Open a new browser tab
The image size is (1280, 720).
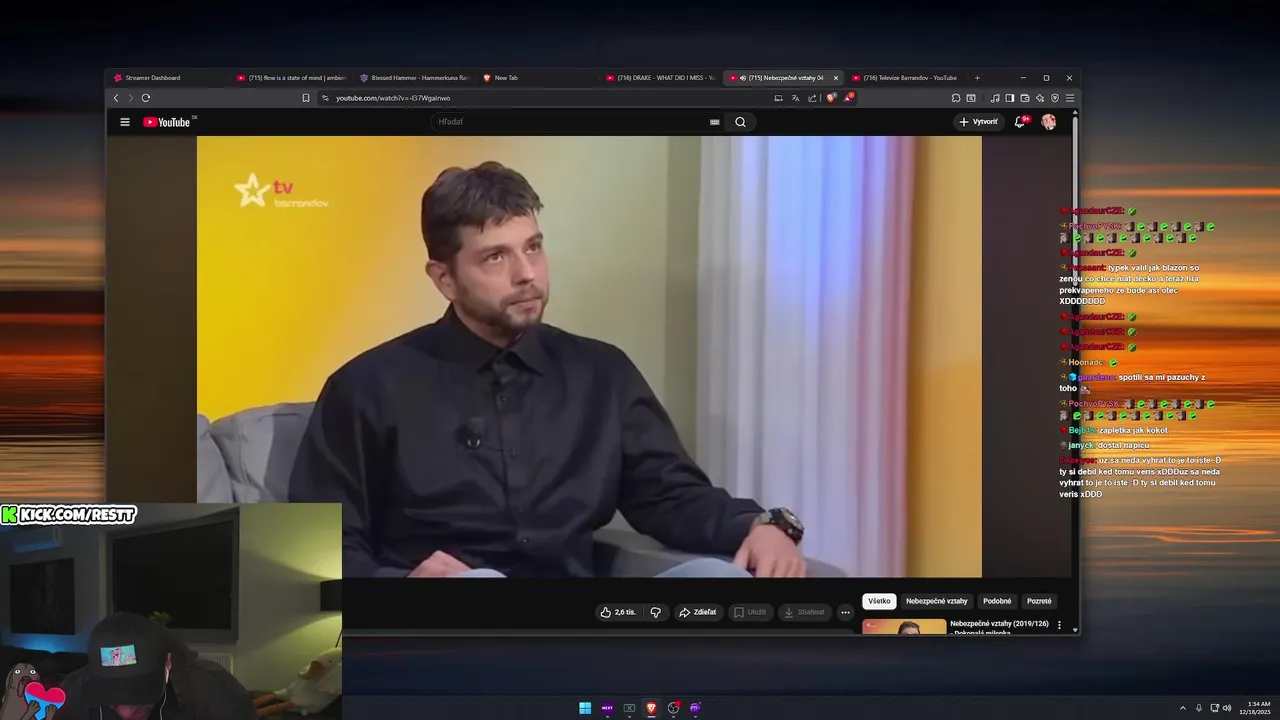(977, 78)
